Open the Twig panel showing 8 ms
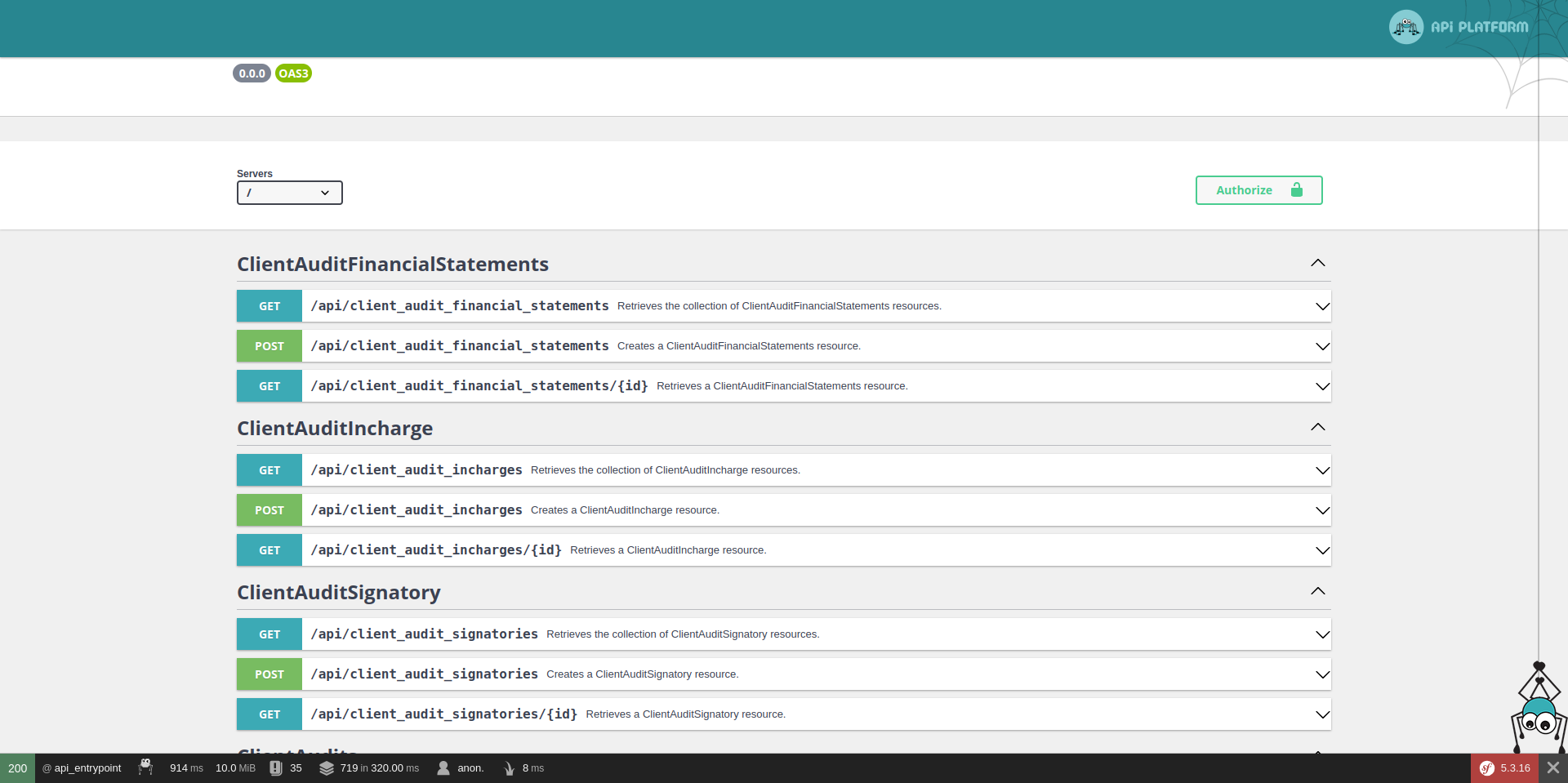1568x783 pixels. [x=523, y=767]
